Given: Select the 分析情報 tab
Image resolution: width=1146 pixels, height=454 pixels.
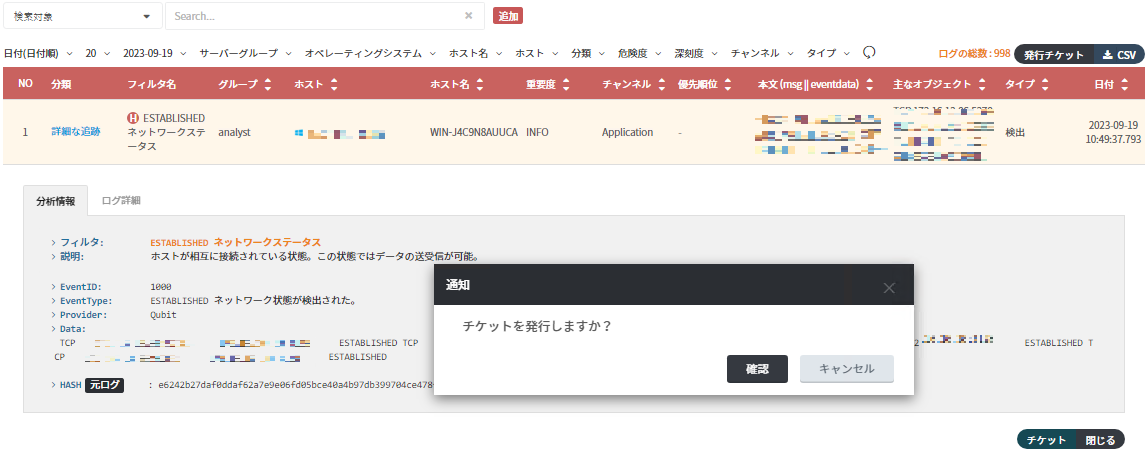Looking at the screenshot, I should point(55,200).
